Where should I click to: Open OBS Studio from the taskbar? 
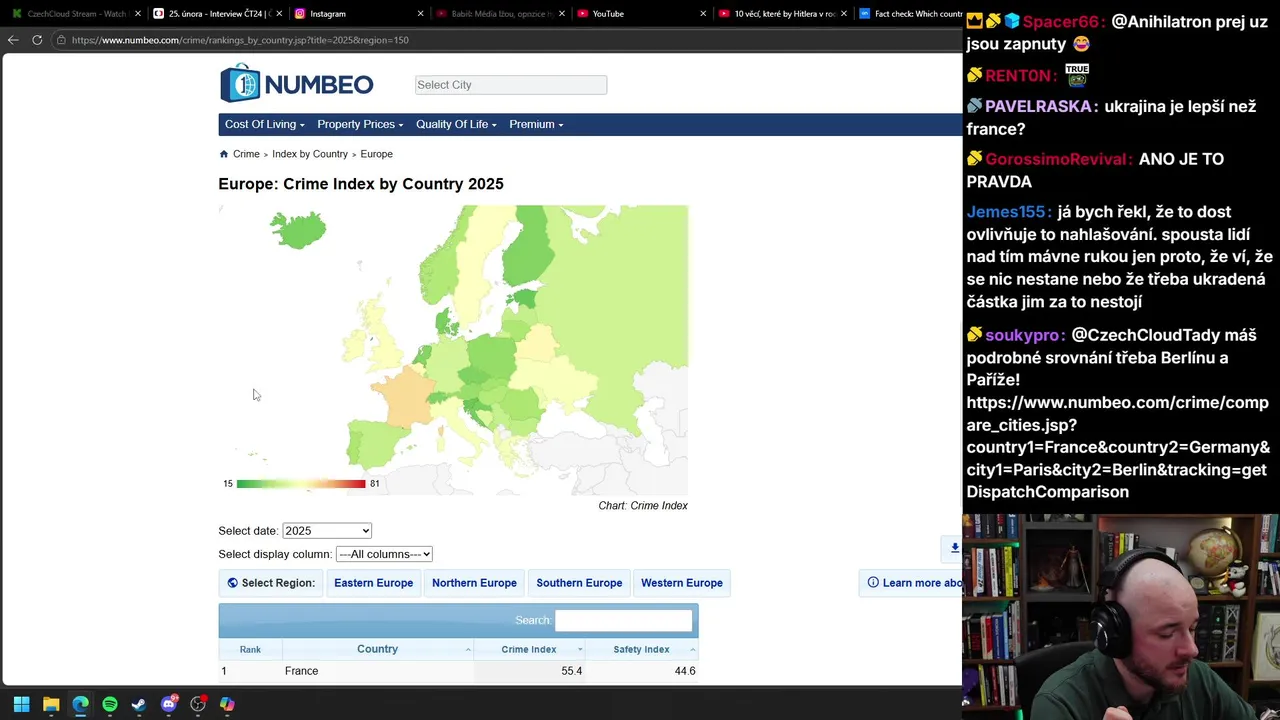click(198, 704)
